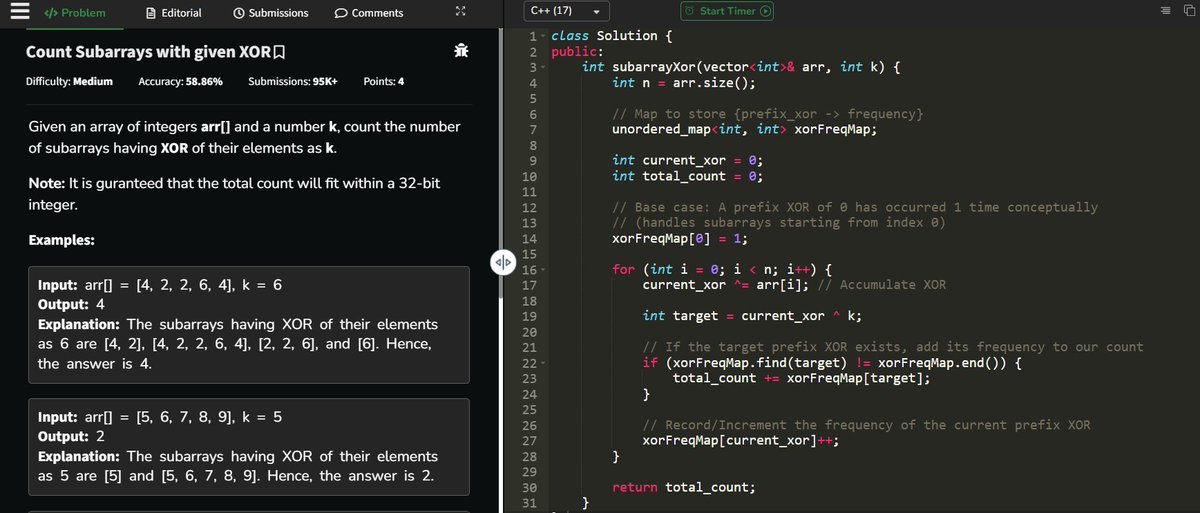Viewport: 1200px width, 513px height.
Task: Click the 'unordered_map<int, int> xorFreqMap;' line
Action: [x=746, y=129]
